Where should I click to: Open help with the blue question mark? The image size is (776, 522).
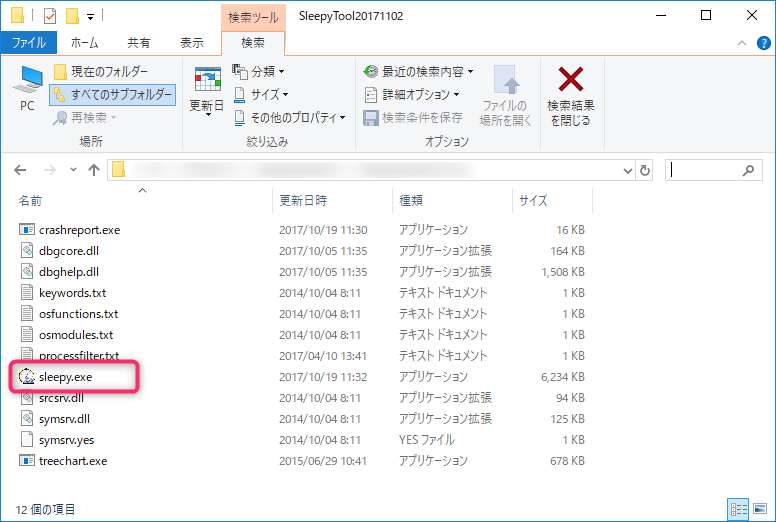763,43
